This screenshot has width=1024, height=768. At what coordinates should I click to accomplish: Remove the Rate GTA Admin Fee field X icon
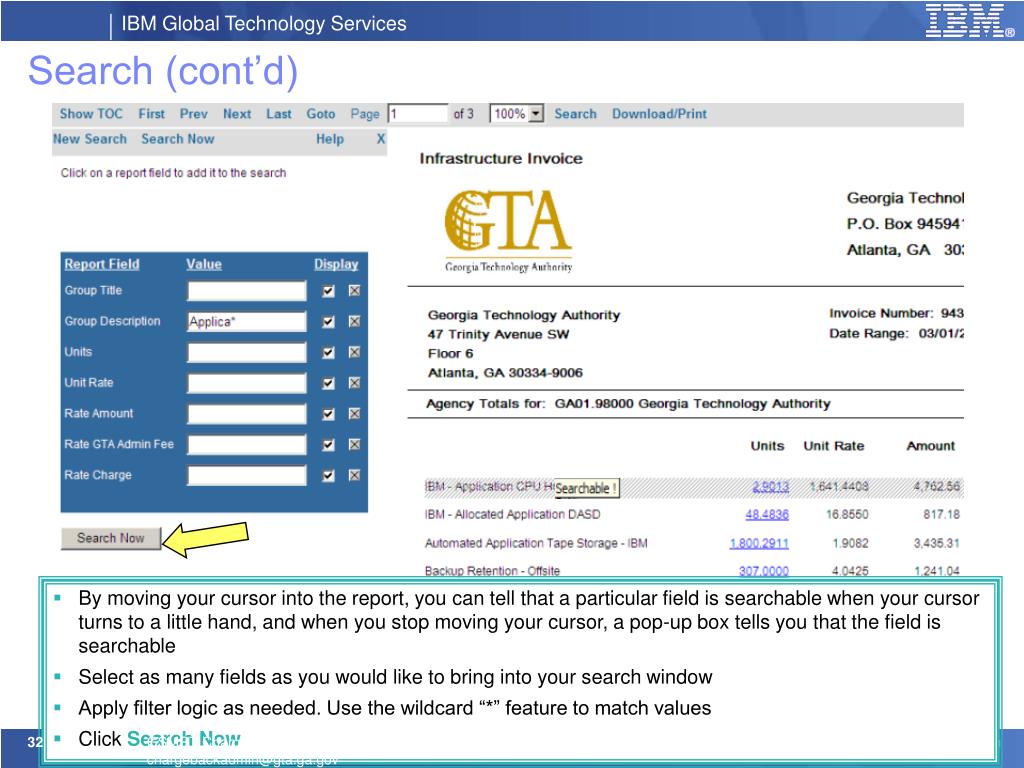tap(354, 444)
